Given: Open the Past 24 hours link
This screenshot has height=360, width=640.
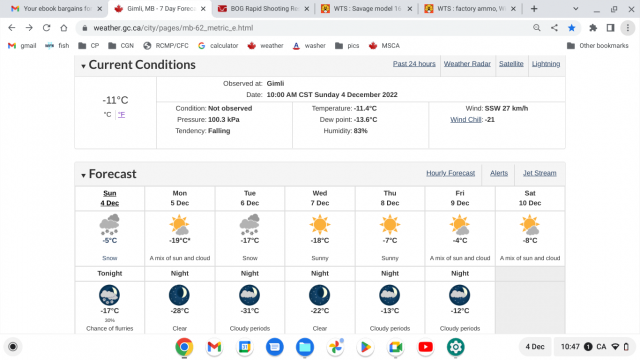Looking at the screenshot, I should tap(414, 64).
